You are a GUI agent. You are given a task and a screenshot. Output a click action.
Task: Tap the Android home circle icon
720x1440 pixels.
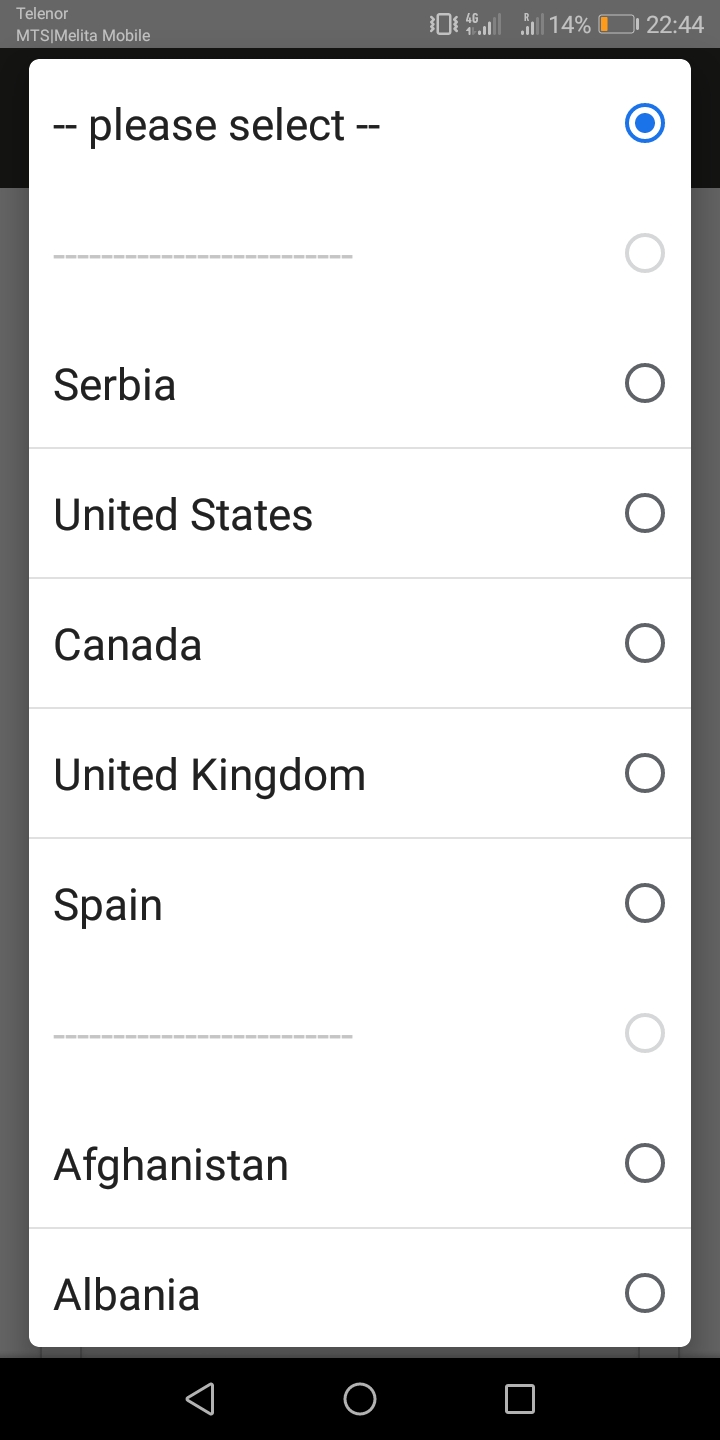pos(360,1398)
